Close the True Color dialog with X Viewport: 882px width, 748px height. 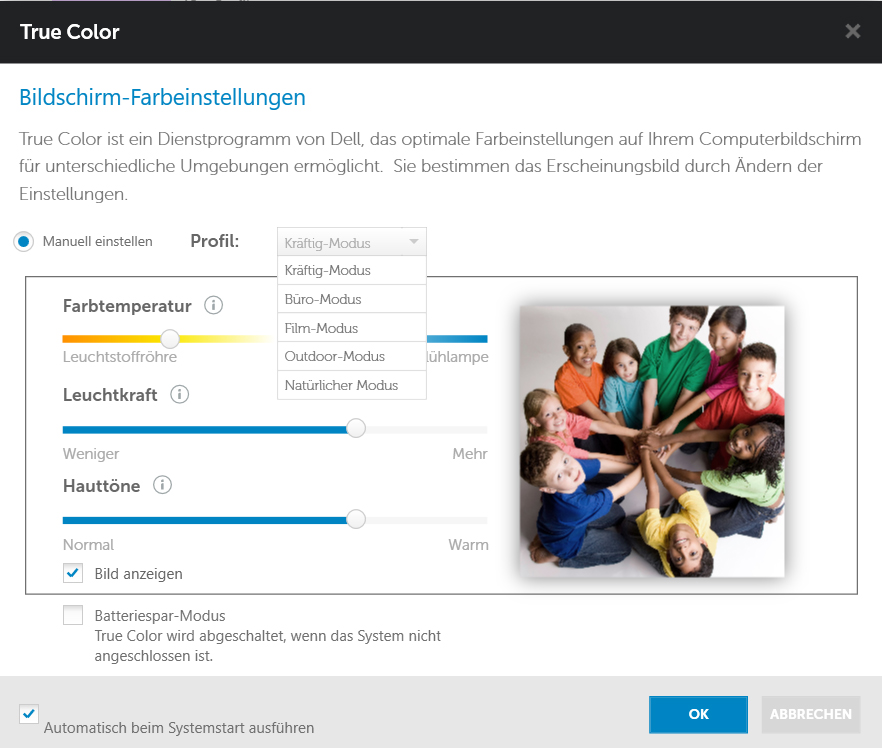pyautogui.click(x=853, y=31)
